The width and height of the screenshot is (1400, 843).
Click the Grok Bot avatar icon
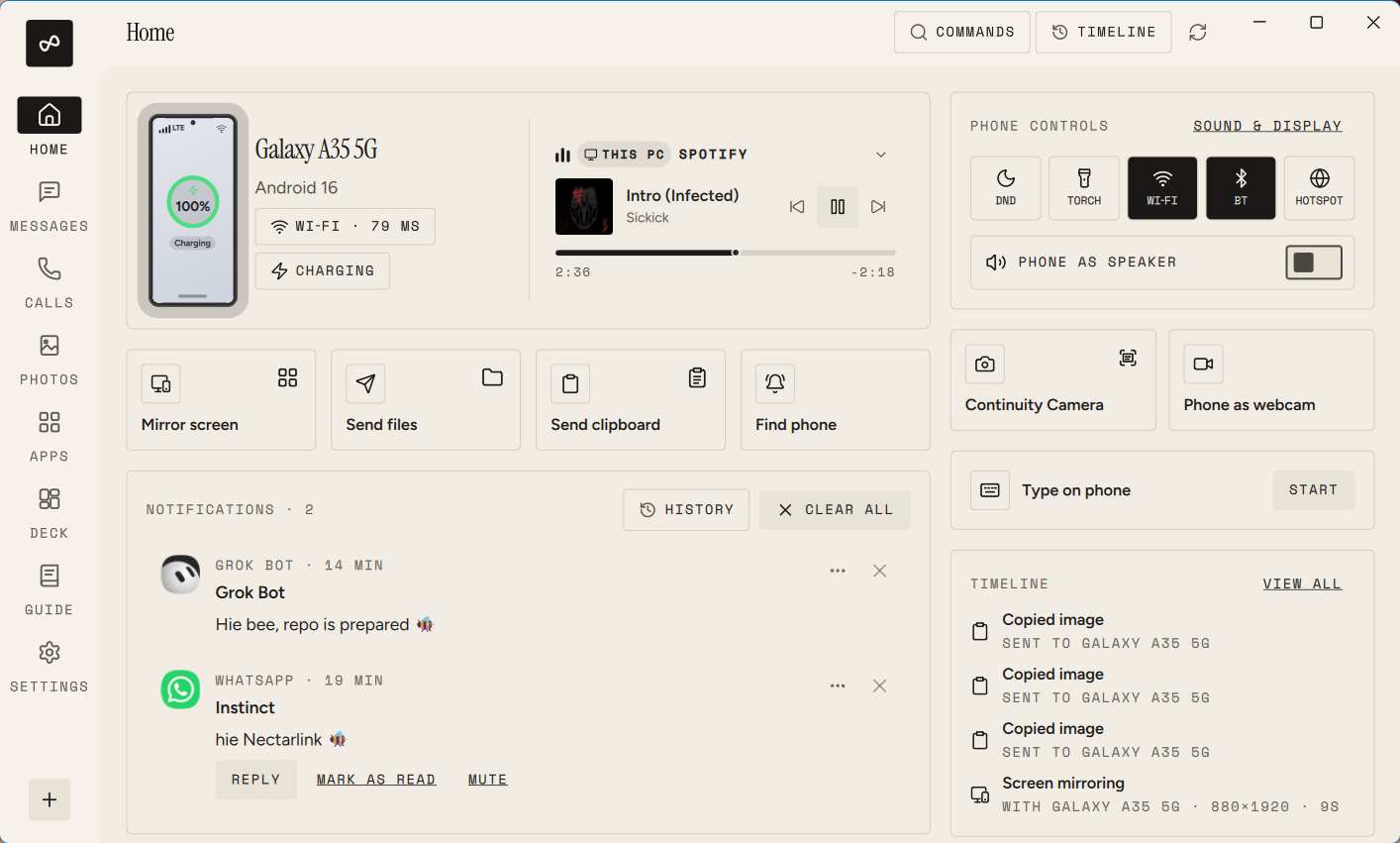180,575
